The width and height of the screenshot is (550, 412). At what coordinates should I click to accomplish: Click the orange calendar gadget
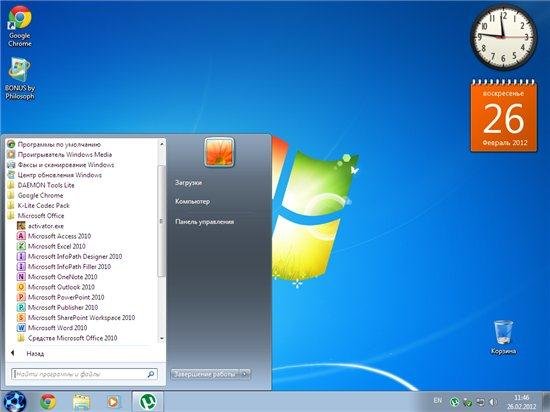pos(504,116)
